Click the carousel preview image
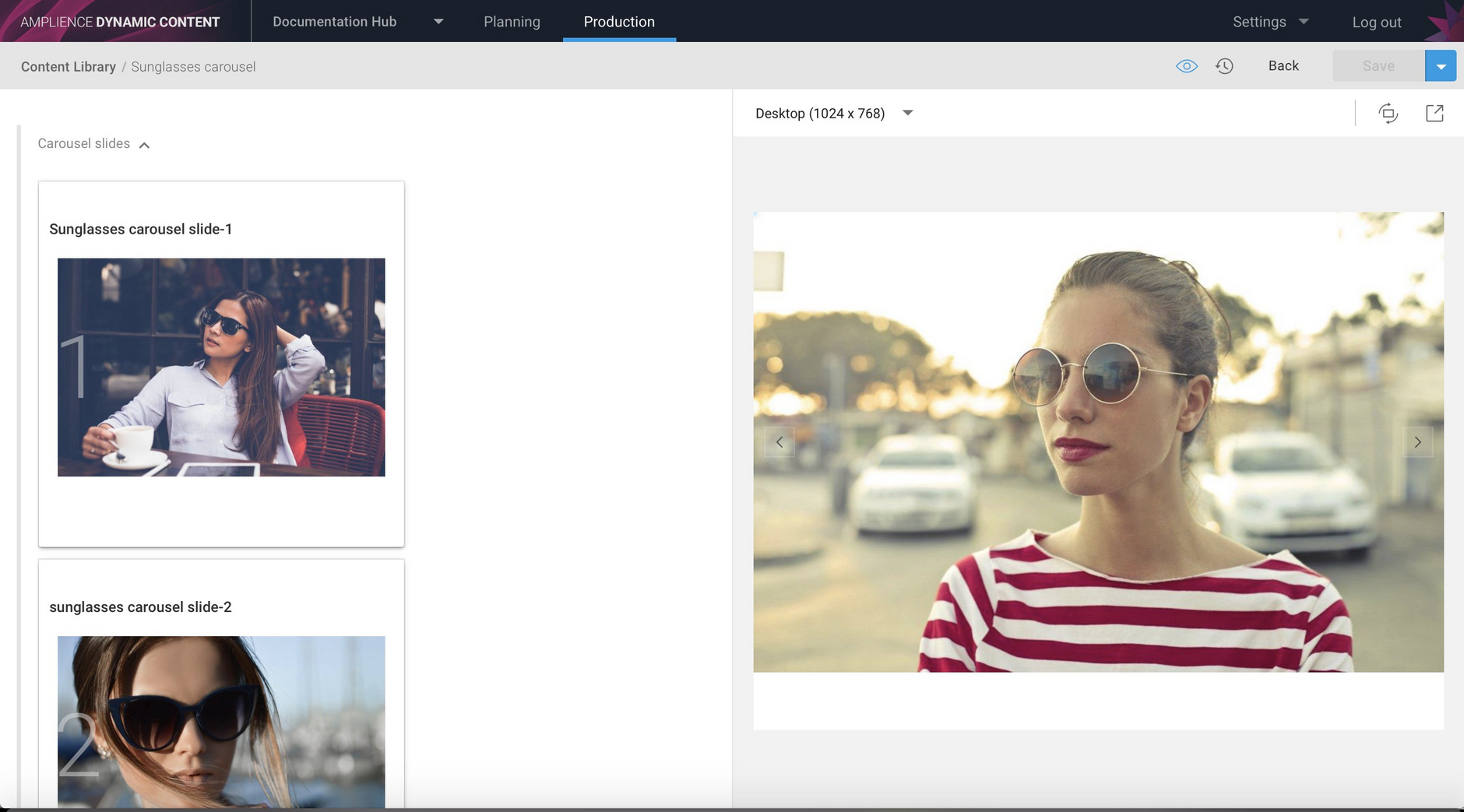This screenshot has width=1464, height=812. coord(1098,442)
